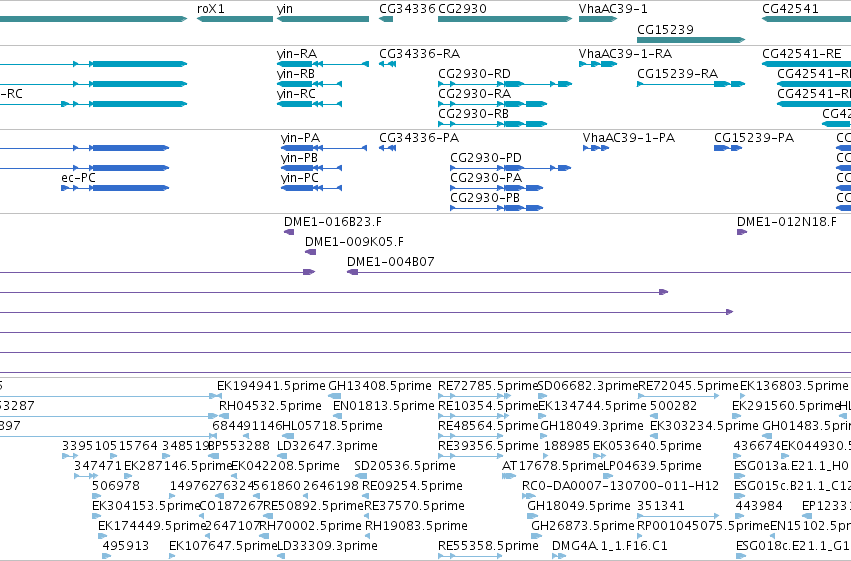Click EST HL05718.5prime label
The height and width of the screenshot is (561, 851).
tap(333, 426)
